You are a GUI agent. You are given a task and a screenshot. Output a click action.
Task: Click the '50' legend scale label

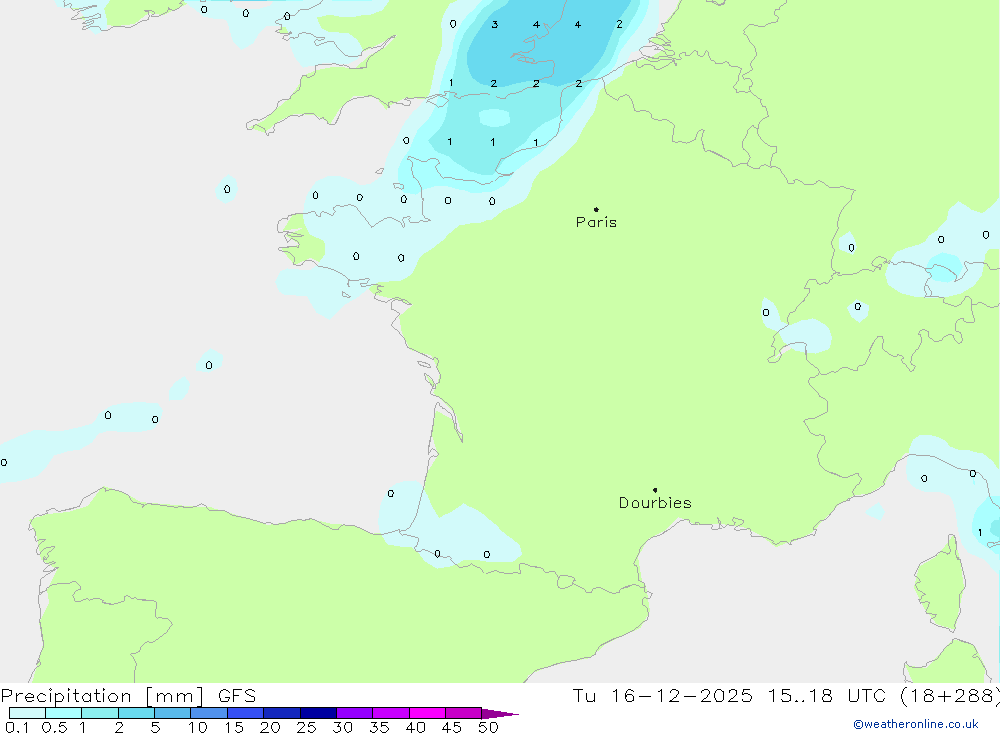[488, 727]
